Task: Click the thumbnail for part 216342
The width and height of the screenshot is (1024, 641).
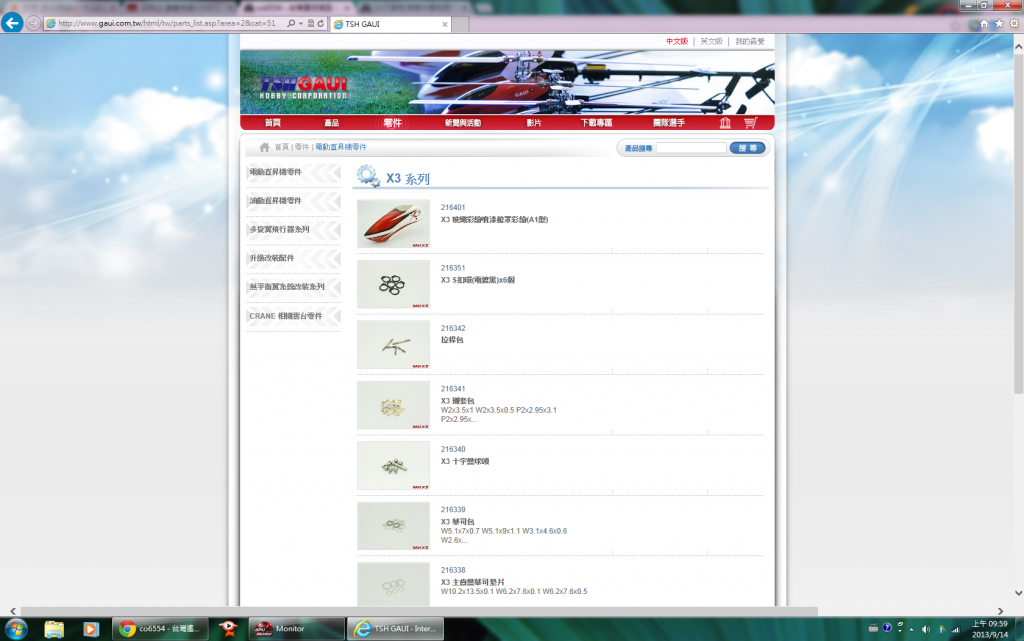Action: click(x=393, y=345)
